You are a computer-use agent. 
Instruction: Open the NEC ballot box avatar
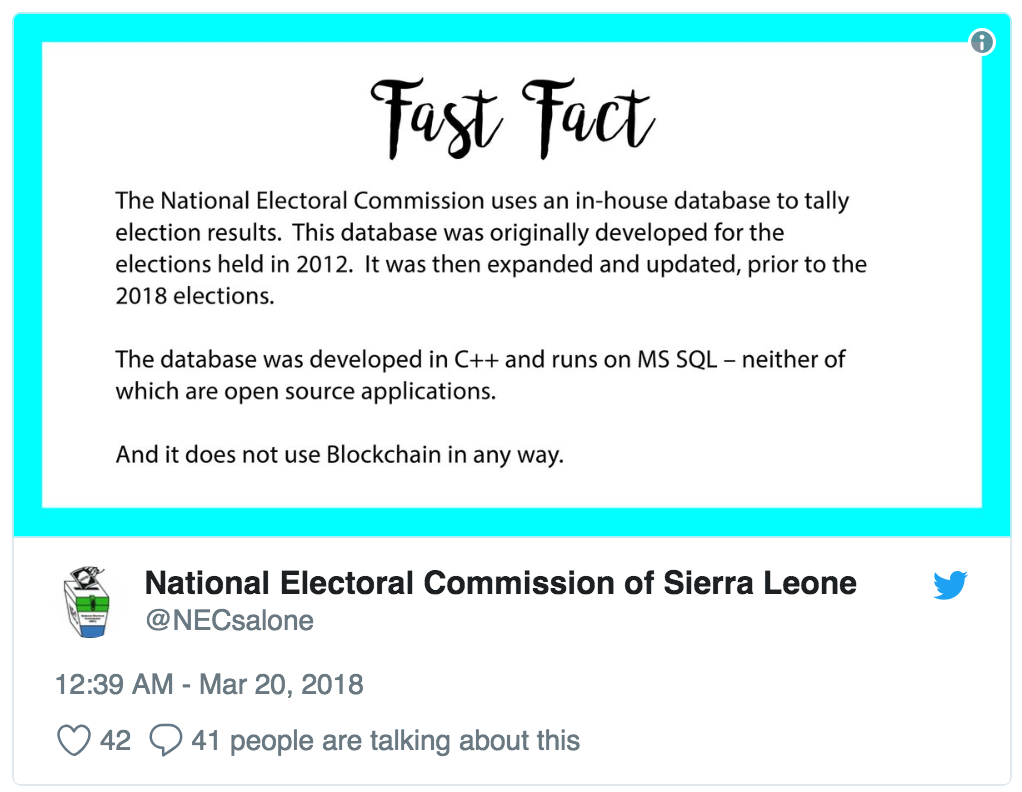(87, 602)
